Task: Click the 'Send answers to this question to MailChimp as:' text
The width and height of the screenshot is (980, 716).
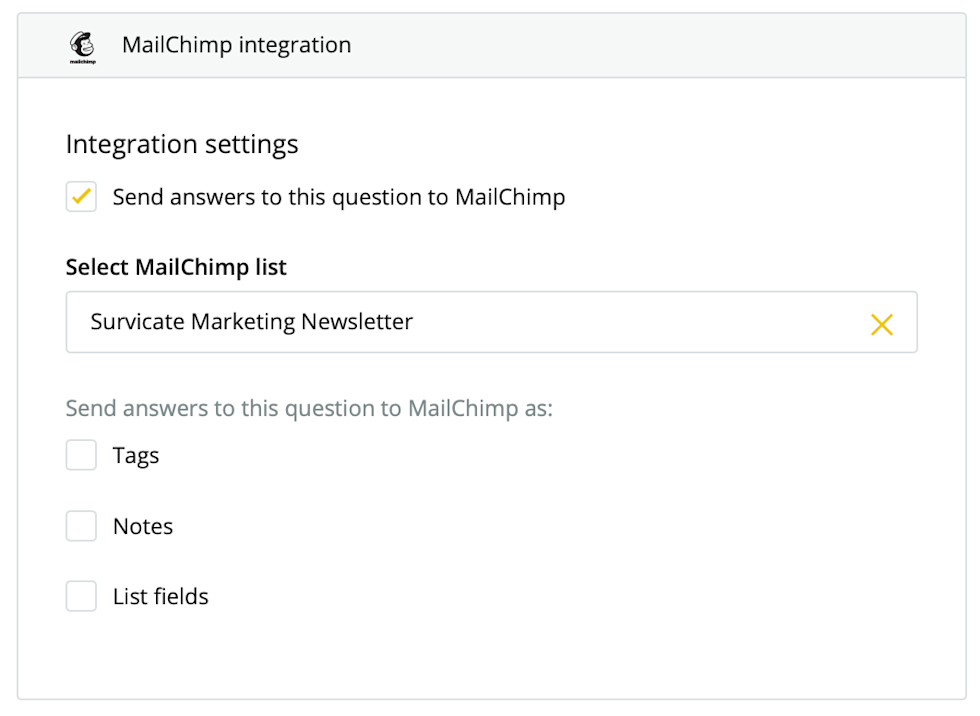Action: coord(309,409)
